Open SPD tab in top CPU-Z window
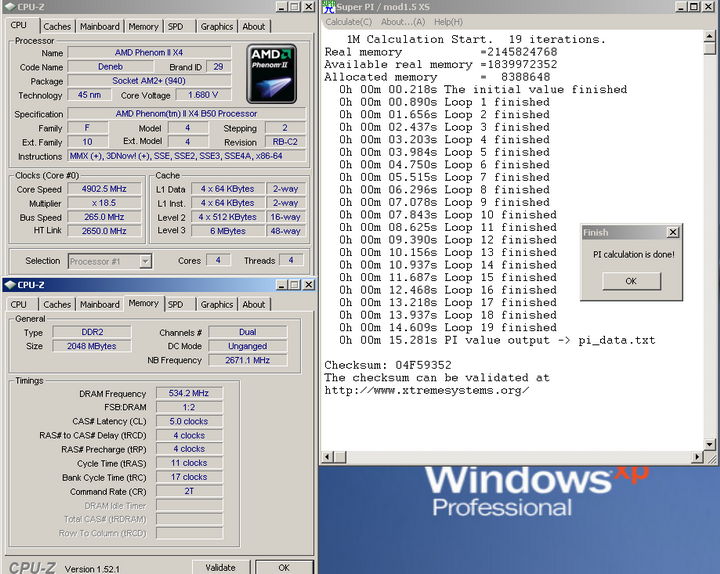 (x=175, y=27)
